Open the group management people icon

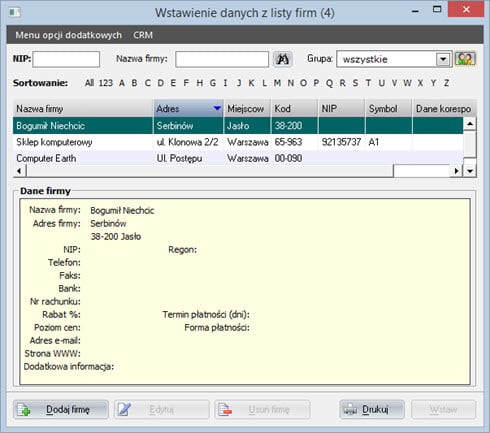[465, 59]
